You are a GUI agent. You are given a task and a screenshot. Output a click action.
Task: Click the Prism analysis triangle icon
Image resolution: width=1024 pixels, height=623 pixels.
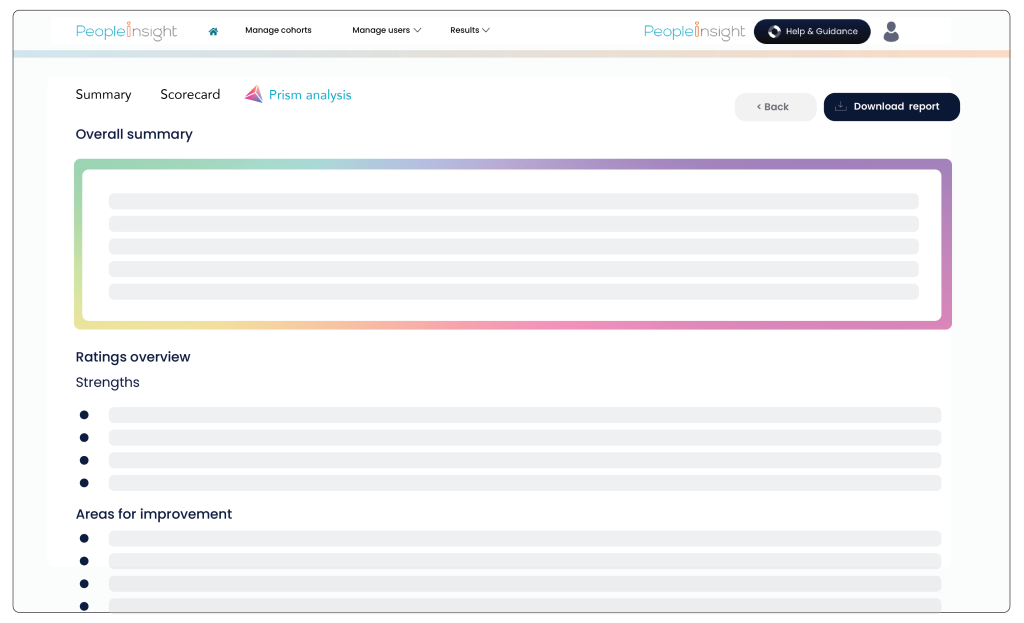254,95
